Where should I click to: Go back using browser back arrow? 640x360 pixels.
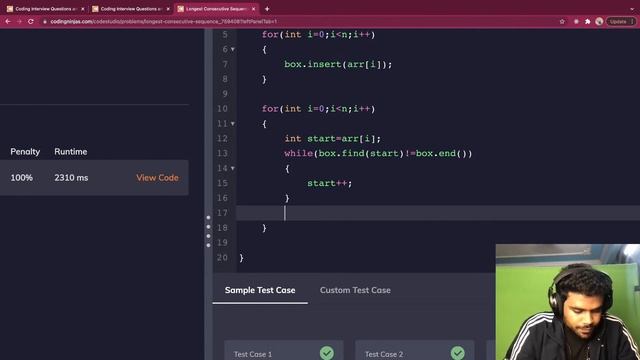pyautogui.click(x=8, y=21)
